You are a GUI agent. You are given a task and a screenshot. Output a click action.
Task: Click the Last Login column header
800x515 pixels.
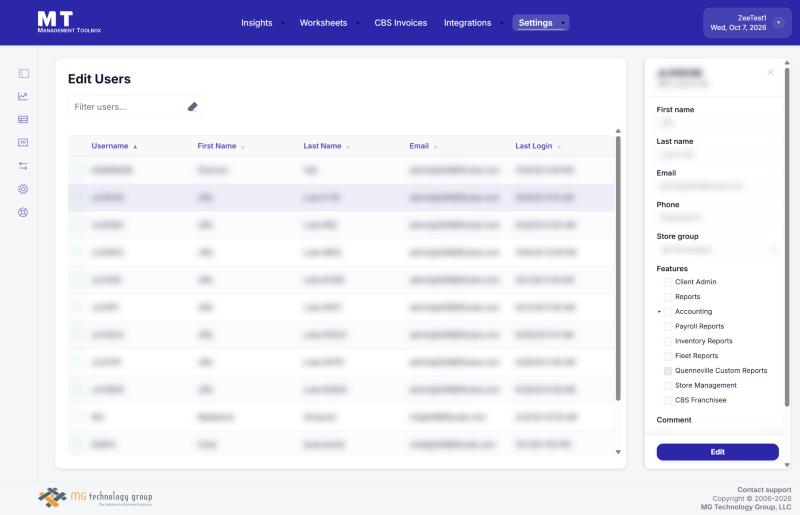click(x=534, y=146)
